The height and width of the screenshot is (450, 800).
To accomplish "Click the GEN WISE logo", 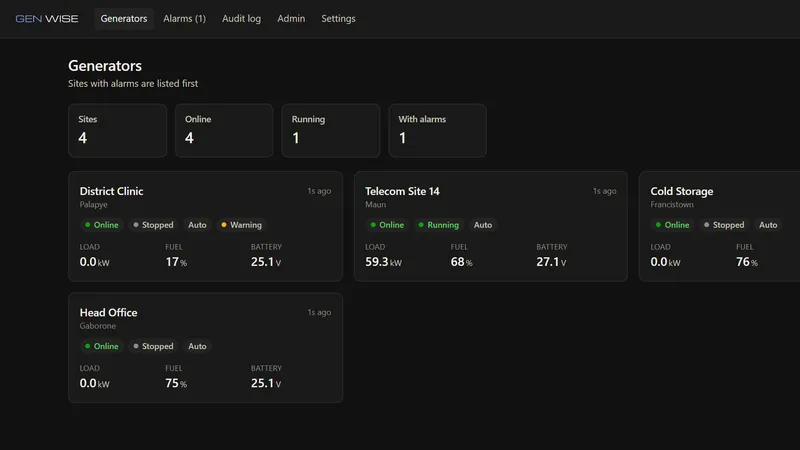I will [x=47, y=19].
